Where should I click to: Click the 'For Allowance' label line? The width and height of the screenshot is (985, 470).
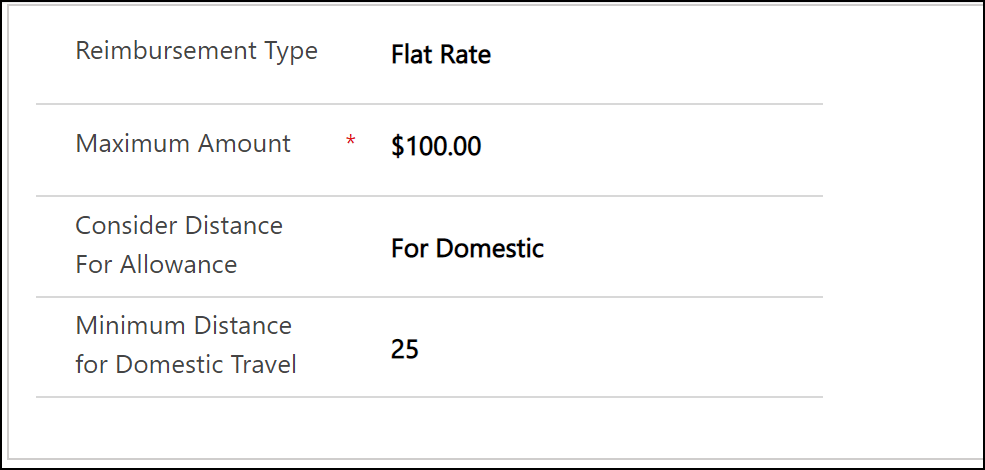tap(156, 265)
